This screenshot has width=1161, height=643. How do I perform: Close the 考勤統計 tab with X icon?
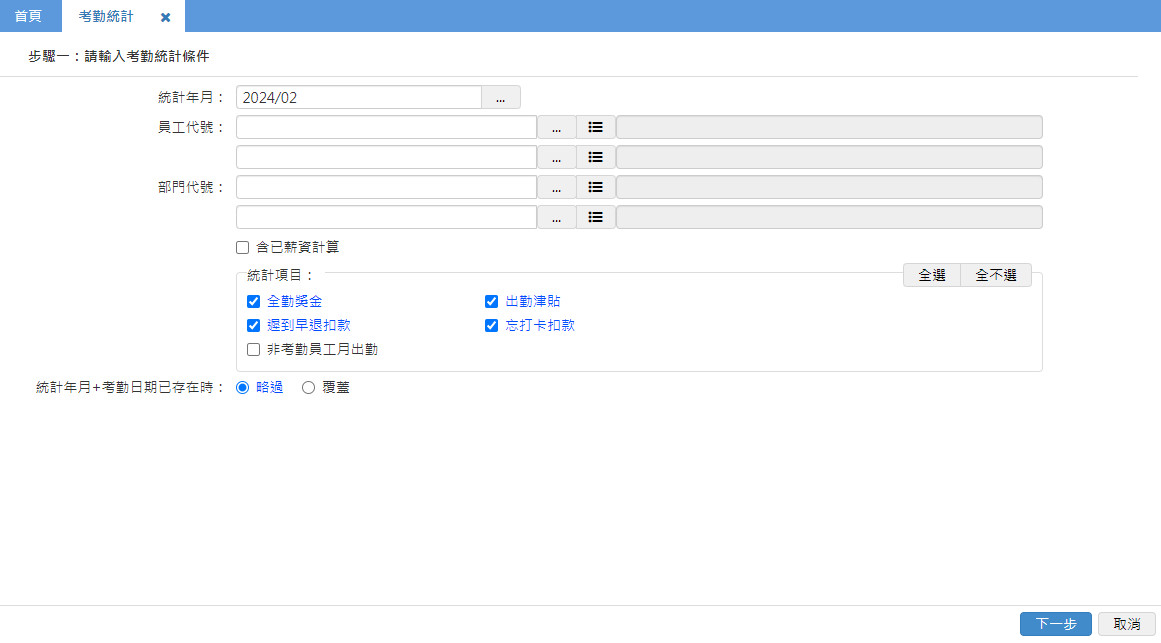pyautogui.click(x=166, y=17)
